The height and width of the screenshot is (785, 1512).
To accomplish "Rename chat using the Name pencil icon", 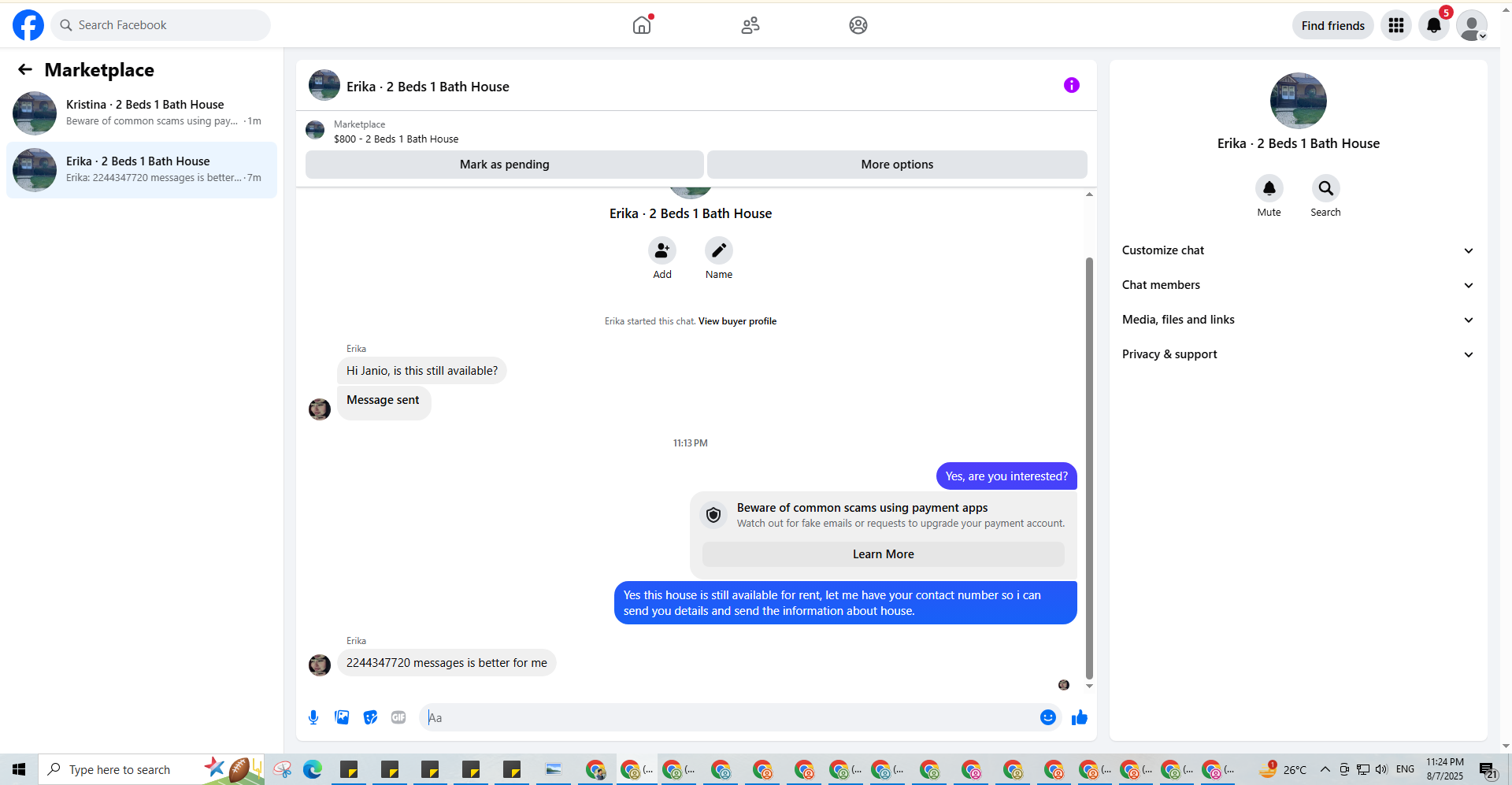I will pos(719,250).
